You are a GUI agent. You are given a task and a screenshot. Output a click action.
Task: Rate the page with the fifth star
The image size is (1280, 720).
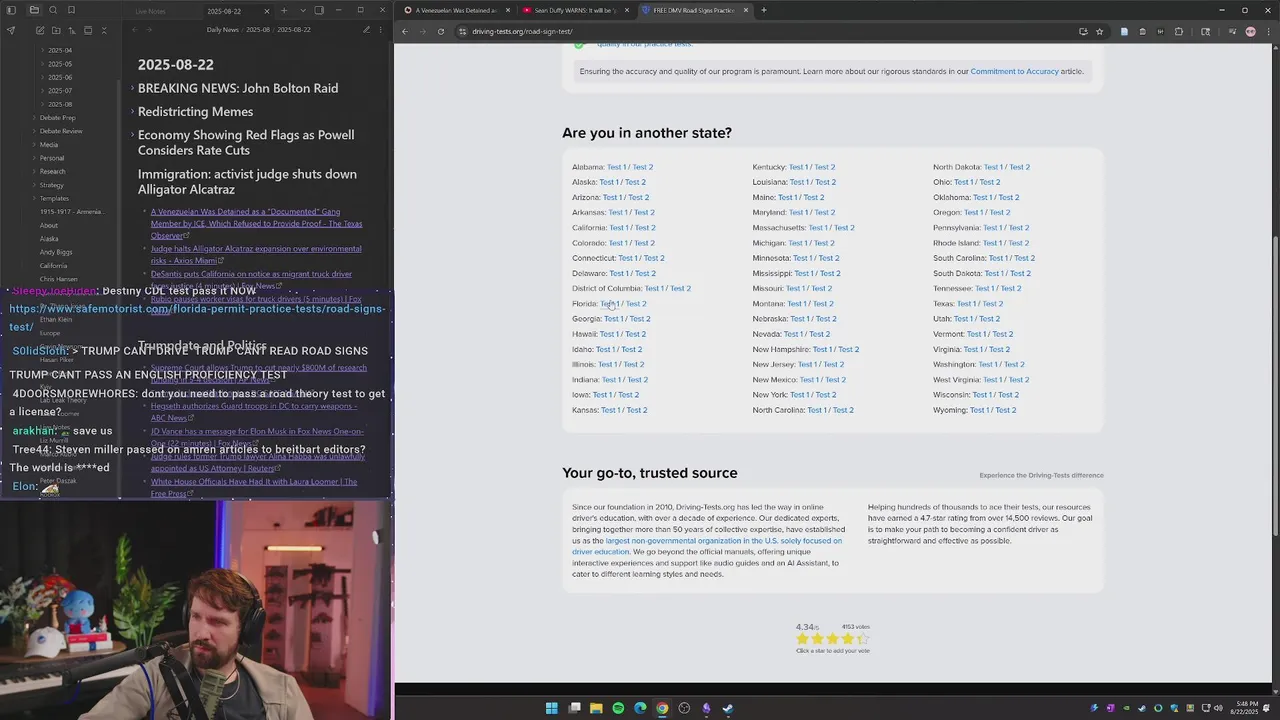coord(862,639)
